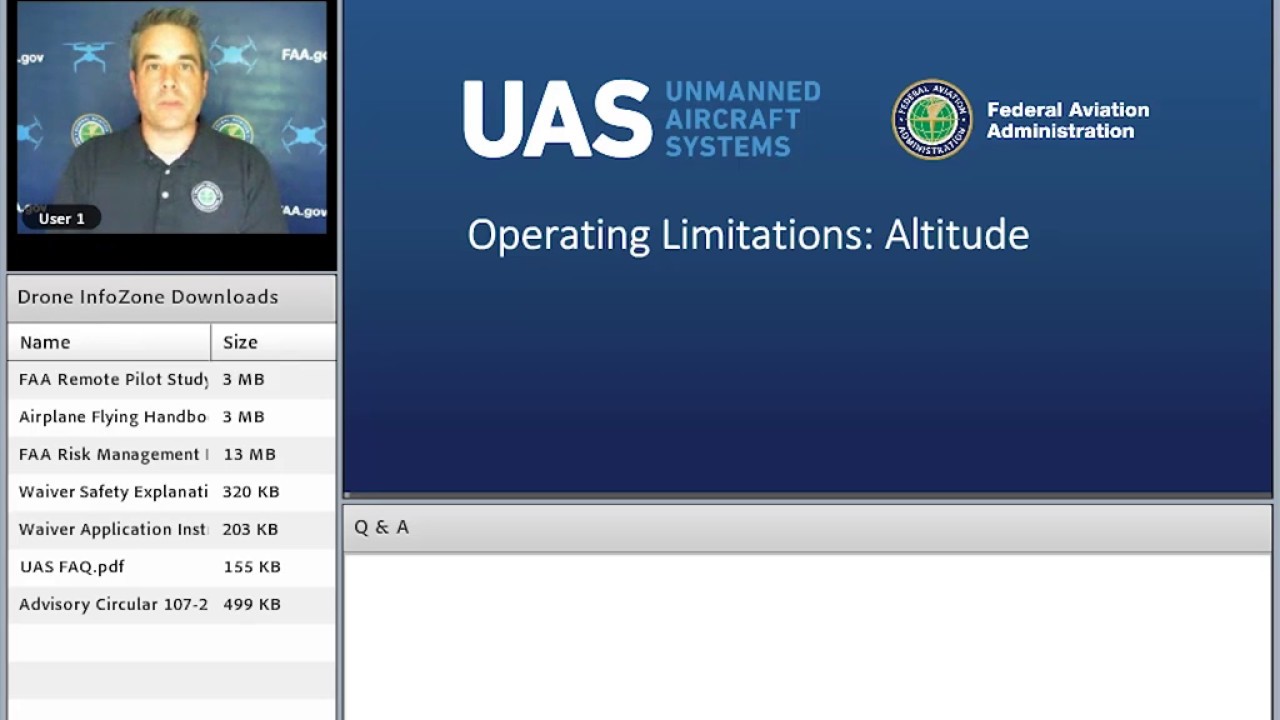Select the User 1 name label
This screenshot has width=1280, height=720.
[61, 218]
